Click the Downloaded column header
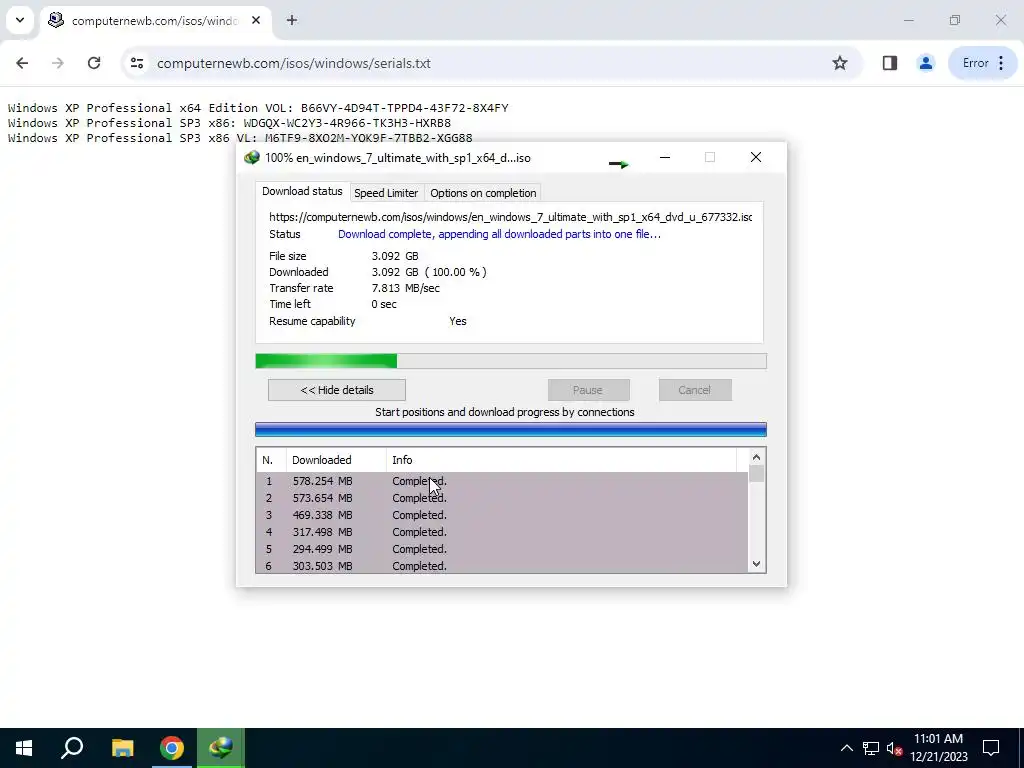 (x=336, y=460)
